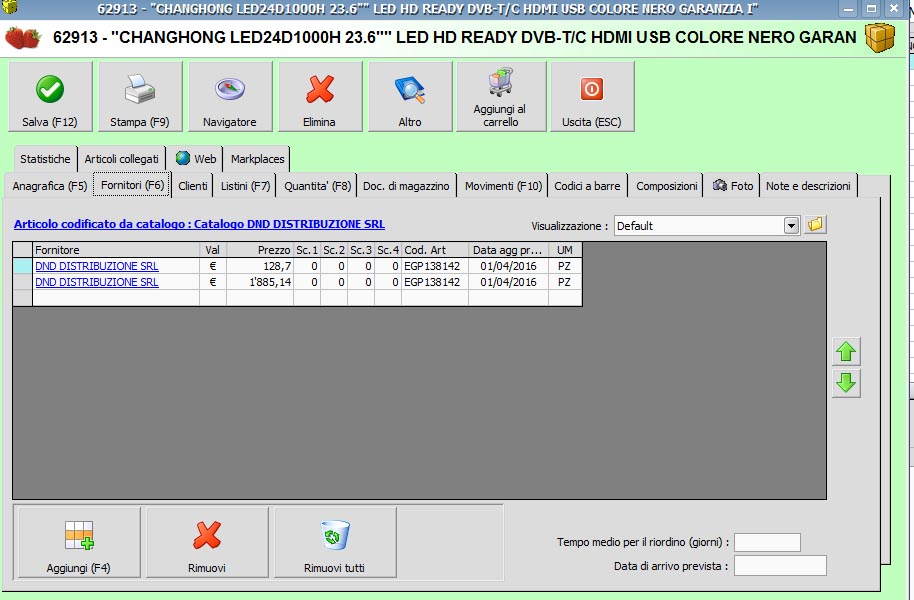Open the Listini (F7) tab
The height and width of the screenshot is (600, 914).
click(245, 186)
